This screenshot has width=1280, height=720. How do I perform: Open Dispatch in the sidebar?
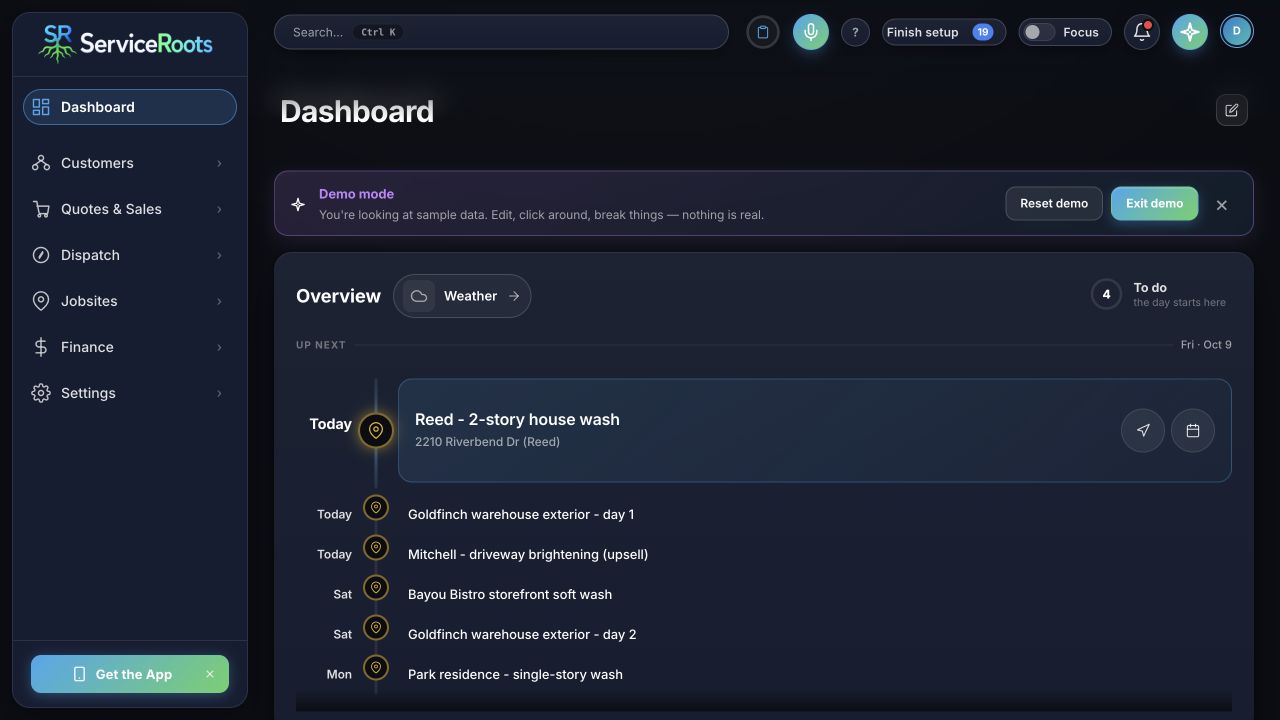130,255
